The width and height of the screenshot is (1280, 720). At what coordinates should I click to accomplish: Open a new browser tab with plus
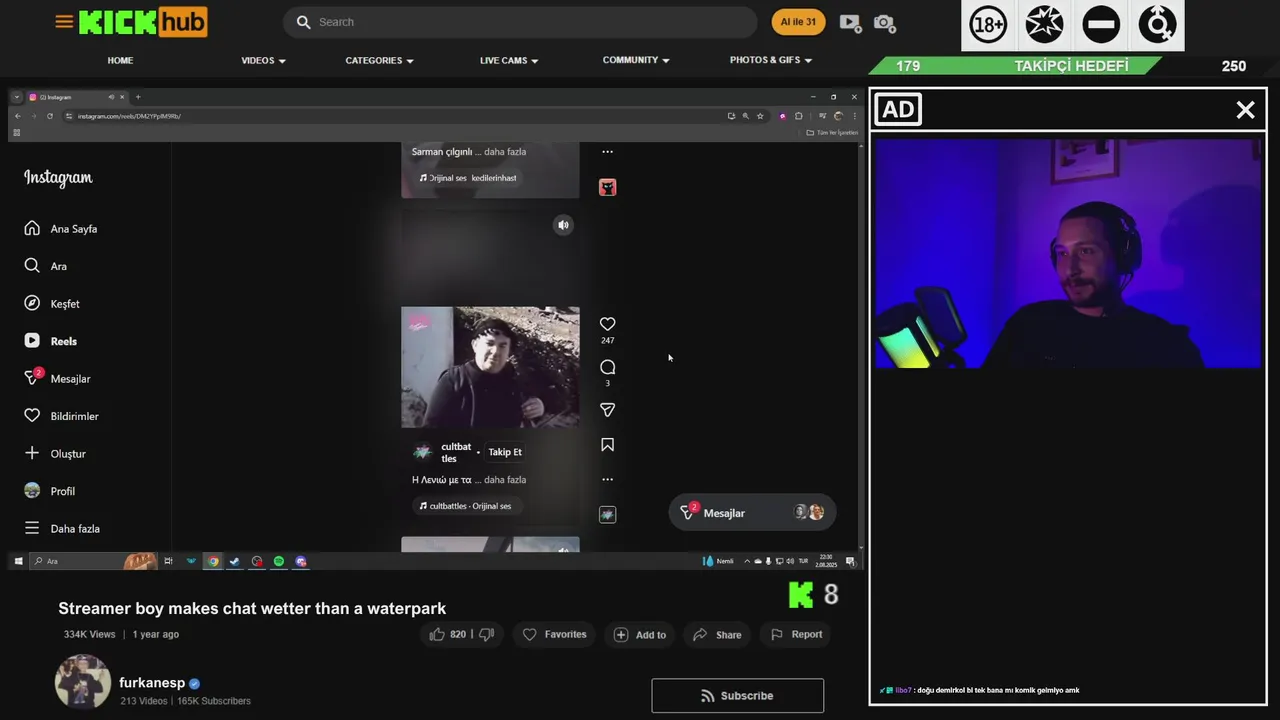point(137,97)
